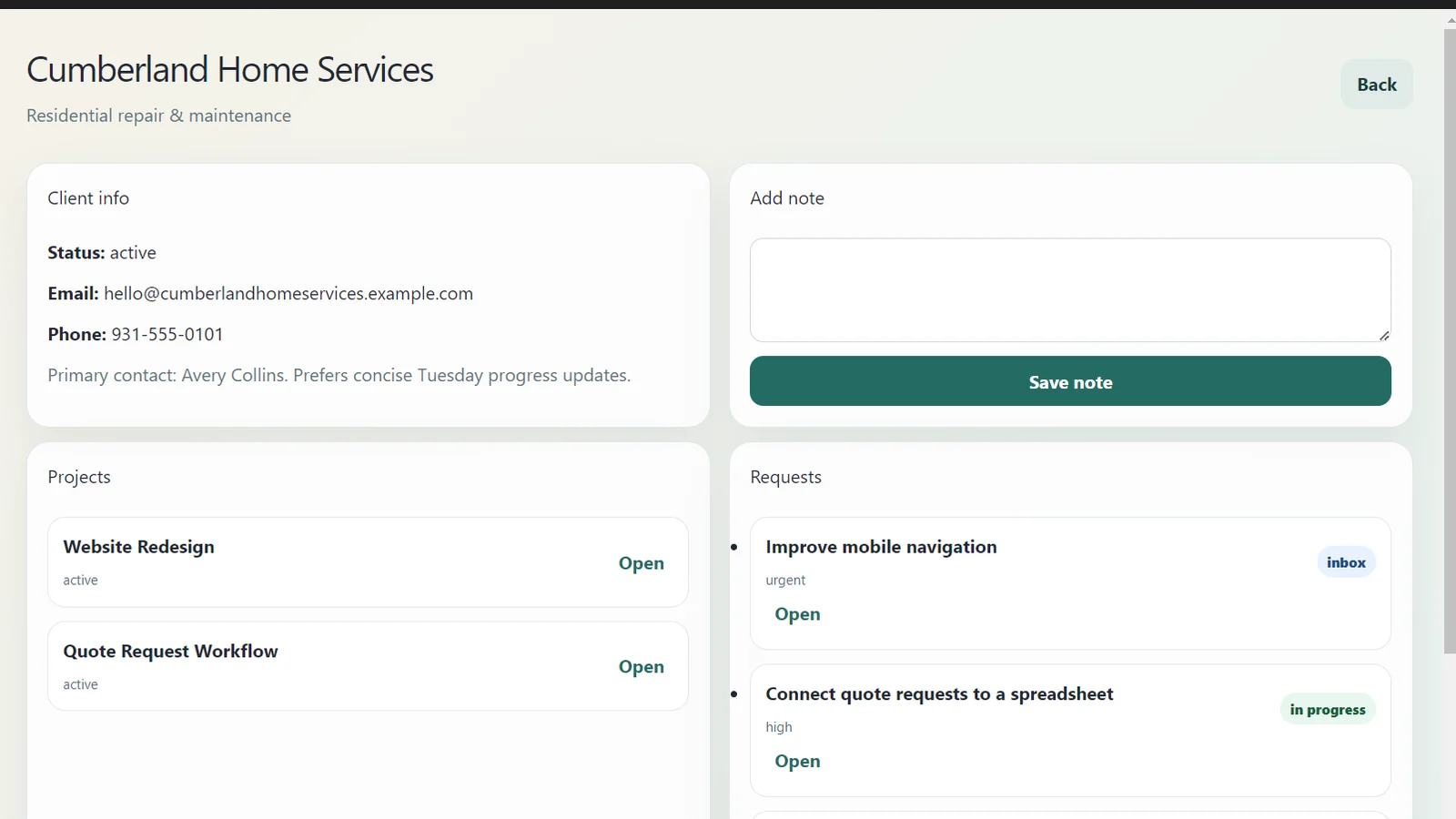Viewport: 1456px width, 819px height.
Task: Click the urgent priority label
Action: coord(785,581)
